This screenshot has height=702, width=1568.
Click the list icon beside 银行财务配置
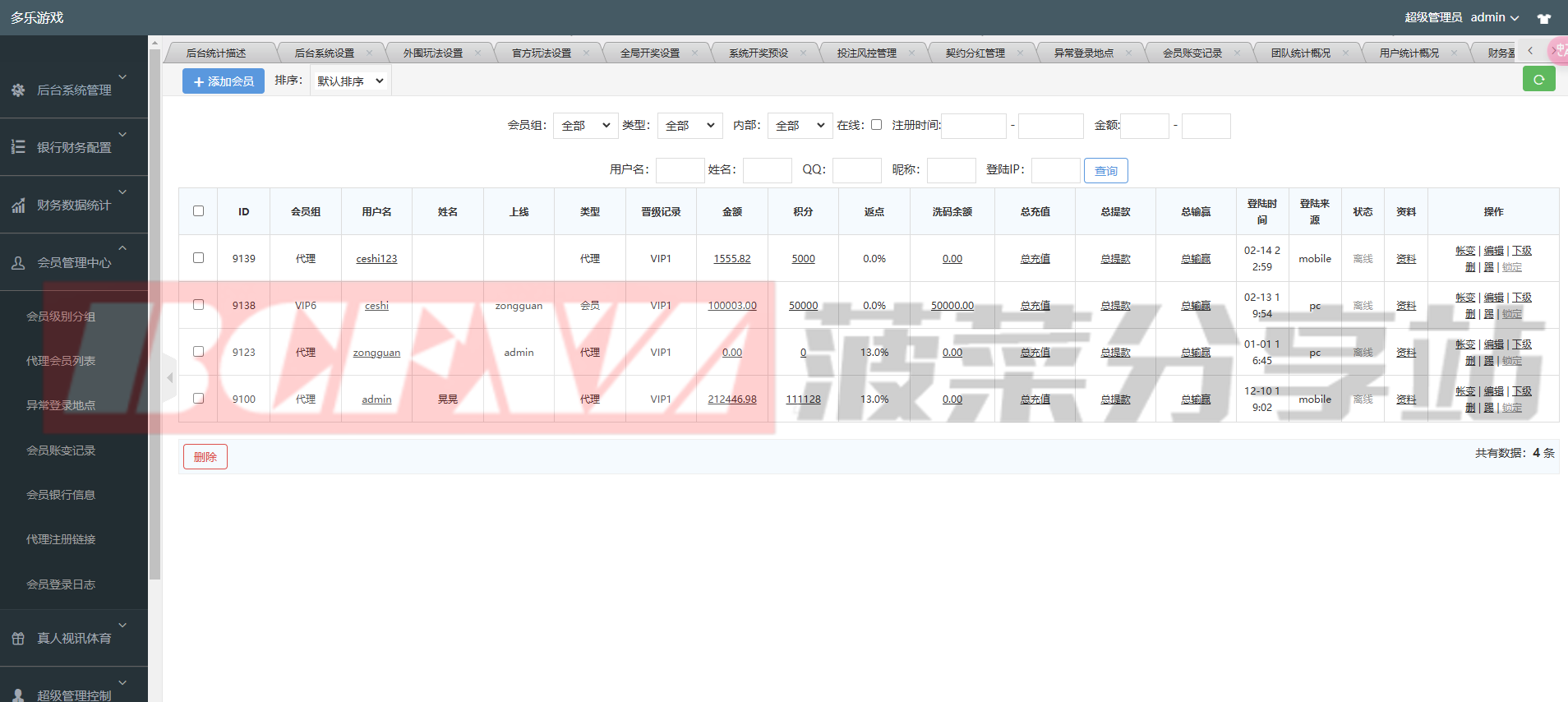pyautogui.click(x=18, y=147)
